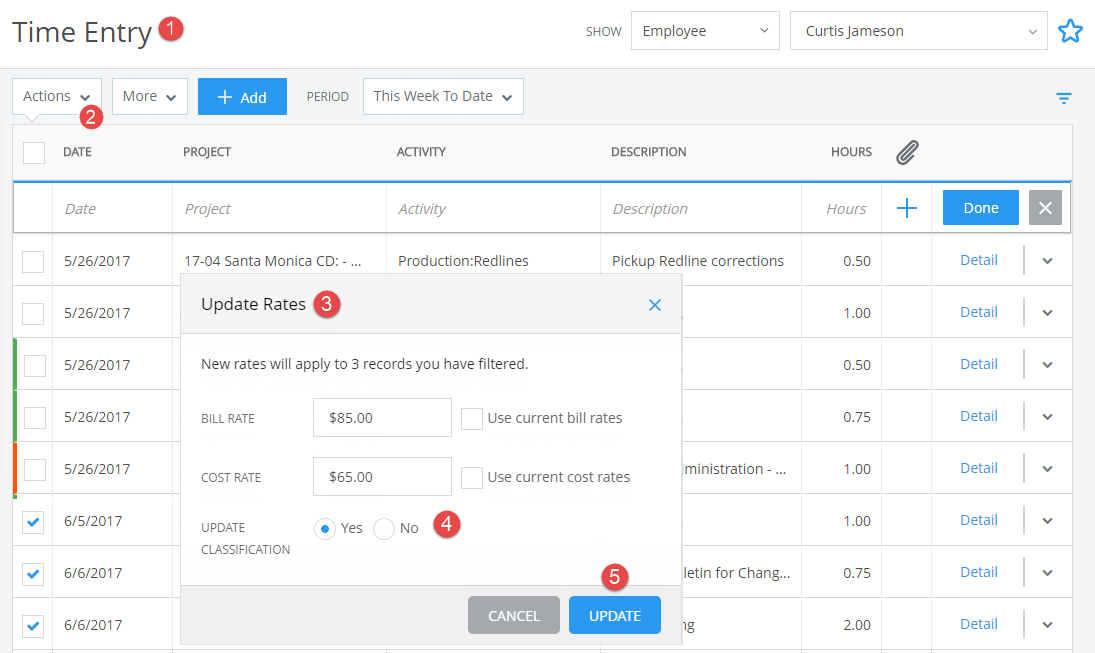Change the This Week To Date period
The width and height of the screenshot is (1095, 653).
[443, 96]
